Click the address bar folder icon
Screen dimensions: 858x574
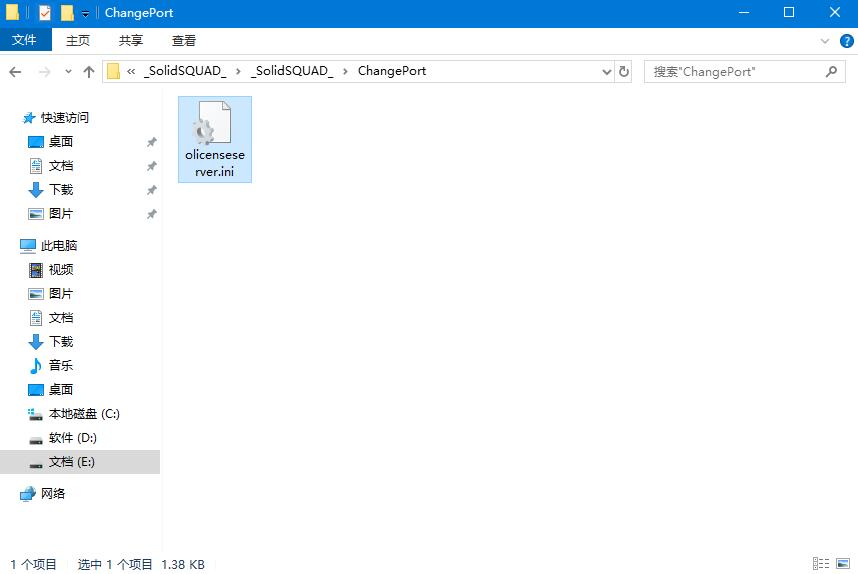click(113, 71)
